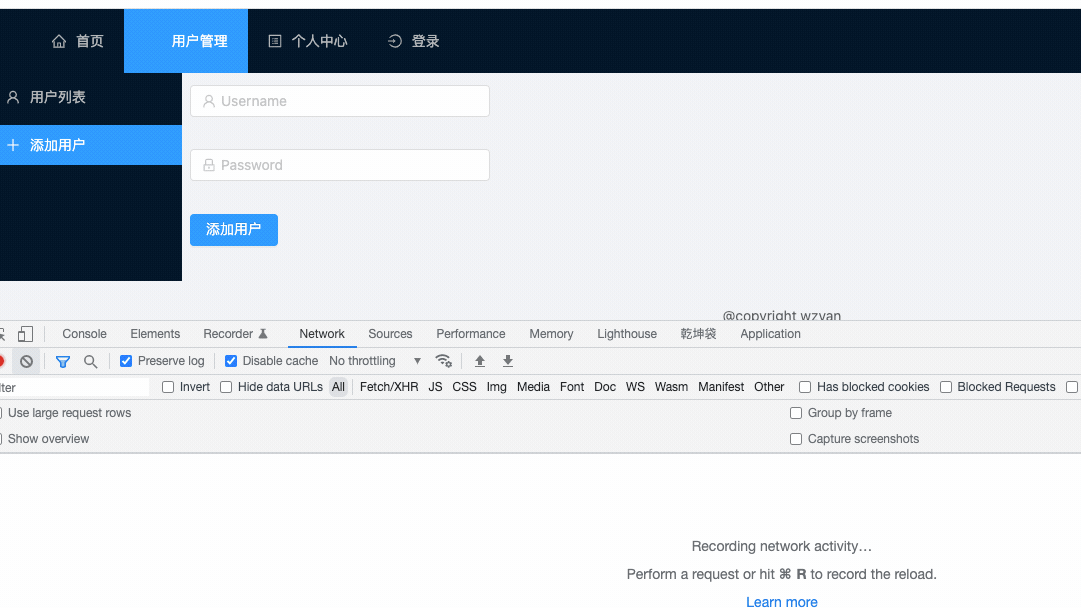Click the Import HAR upload arrow icon
Viewport: 1081px width, 608px height.
480,361
